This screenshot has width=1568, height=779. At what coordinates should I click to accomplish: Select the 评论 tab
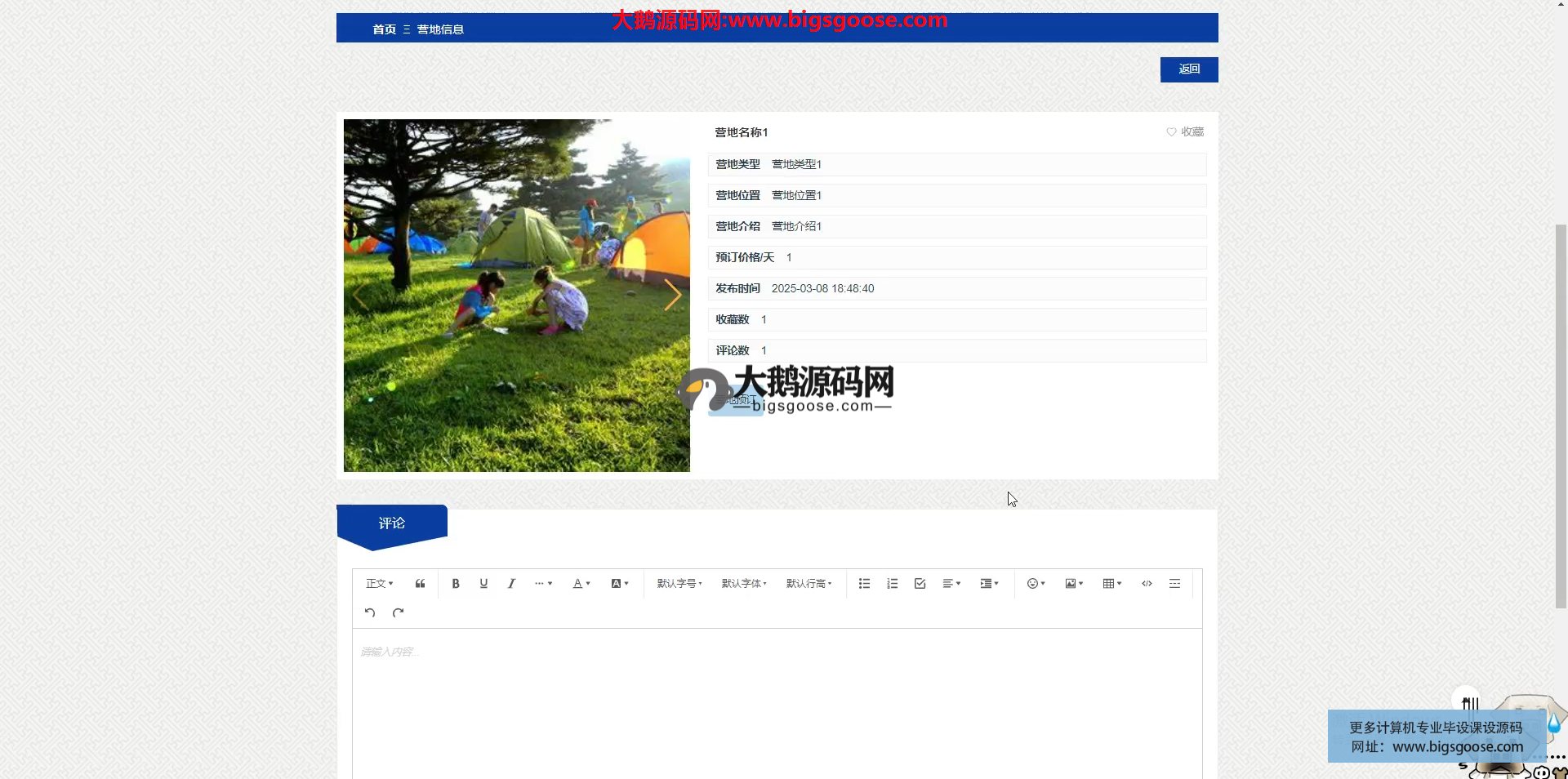(392, 523)
